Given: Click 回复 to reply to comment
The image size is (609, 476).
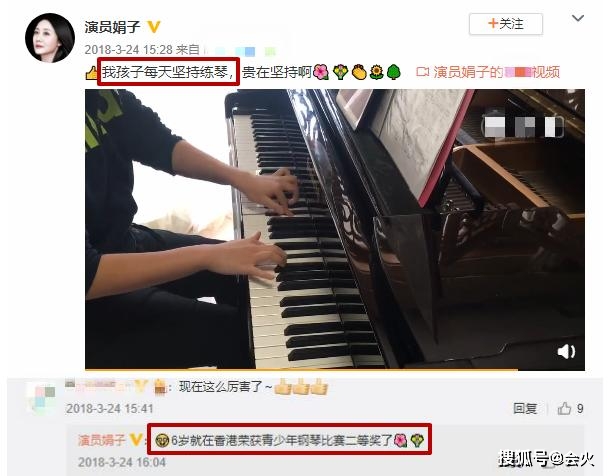Looking at the screenshot, I should [x=525, y=408].
